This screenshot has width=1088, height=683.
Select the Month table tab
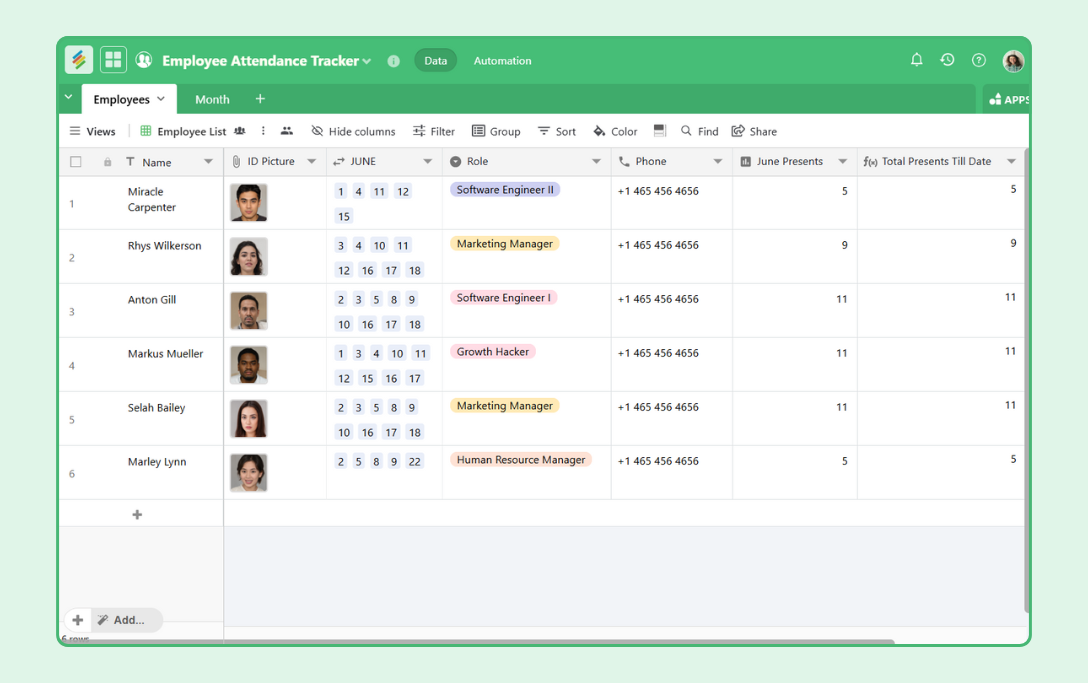(x=212, y=99)
